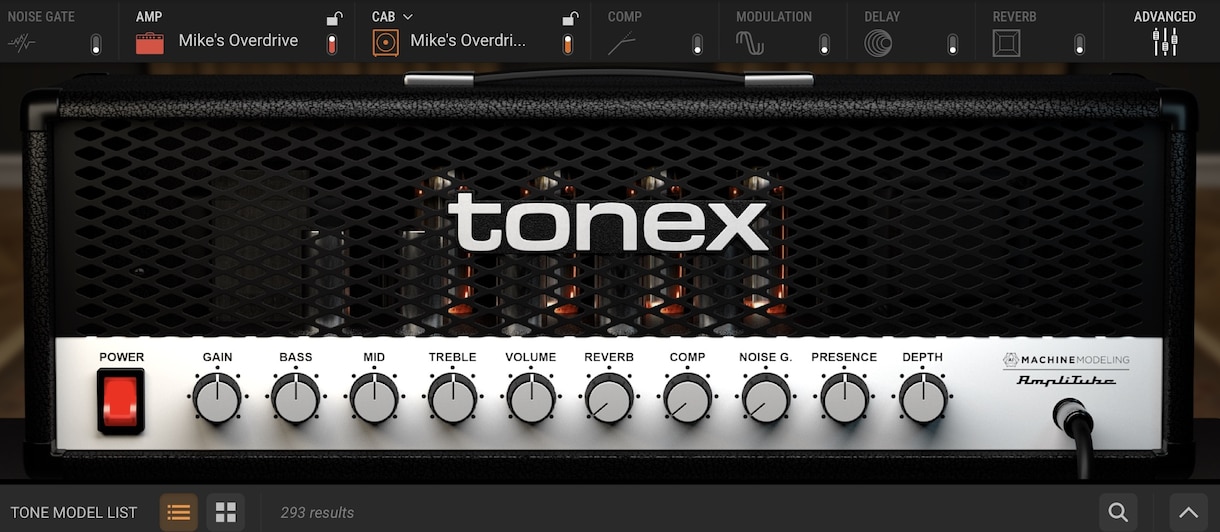The width and height of the screenshot is (1220, 532).
Task: Expand the tone model list panel arrow
Action: click(x=1189, y=513)
